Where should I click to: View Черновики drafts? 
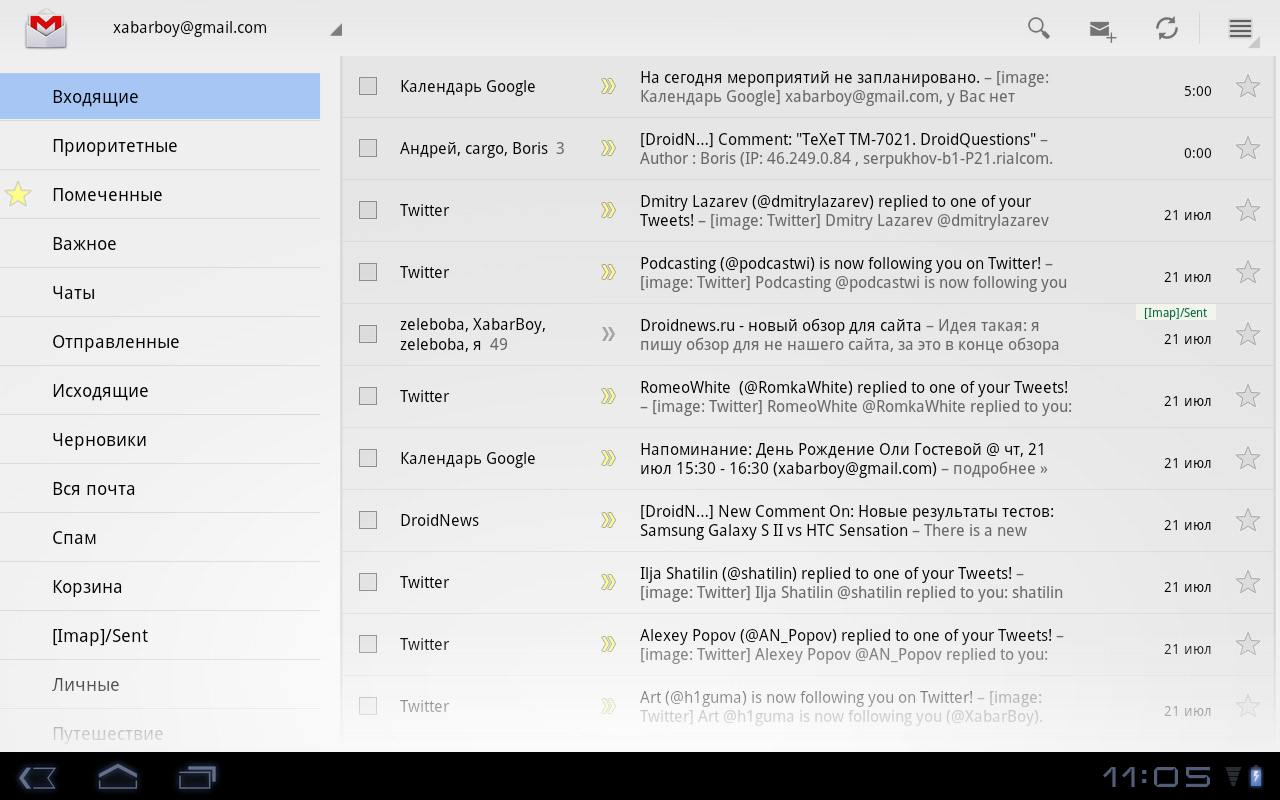point(160,440)
